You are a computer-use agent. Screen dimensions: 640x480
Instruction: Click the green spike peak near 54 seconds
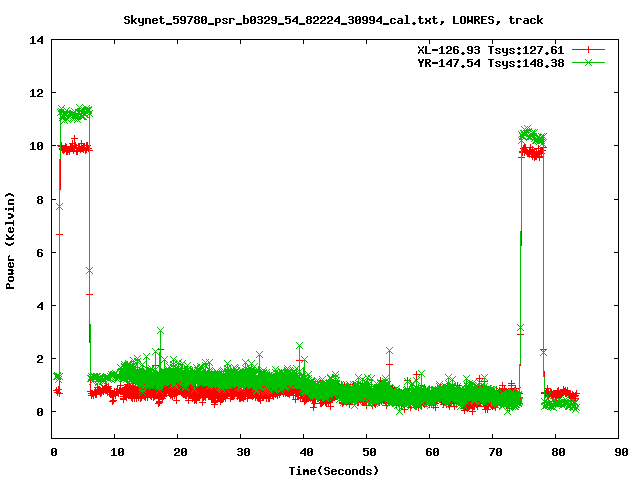point(389,351)
